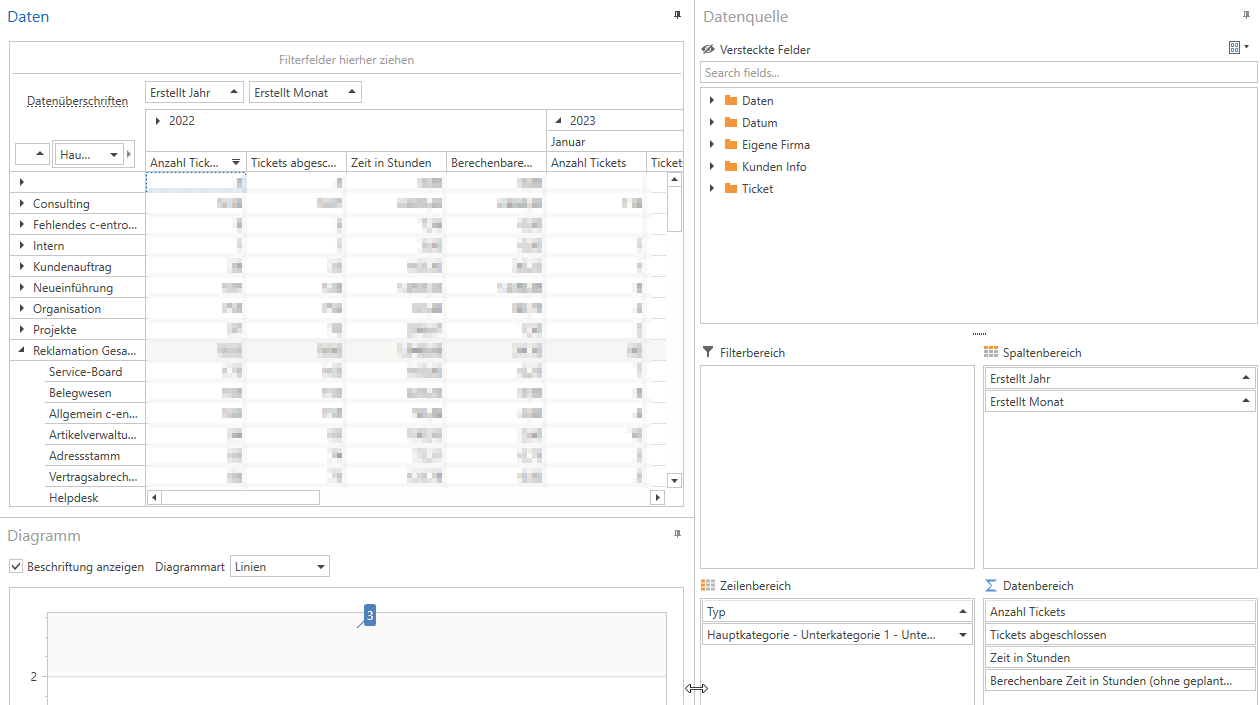The height and width of the screenshot is (705, 1260).
Task: Expand the Ticket folder in field list
Action: coord(712,189)
